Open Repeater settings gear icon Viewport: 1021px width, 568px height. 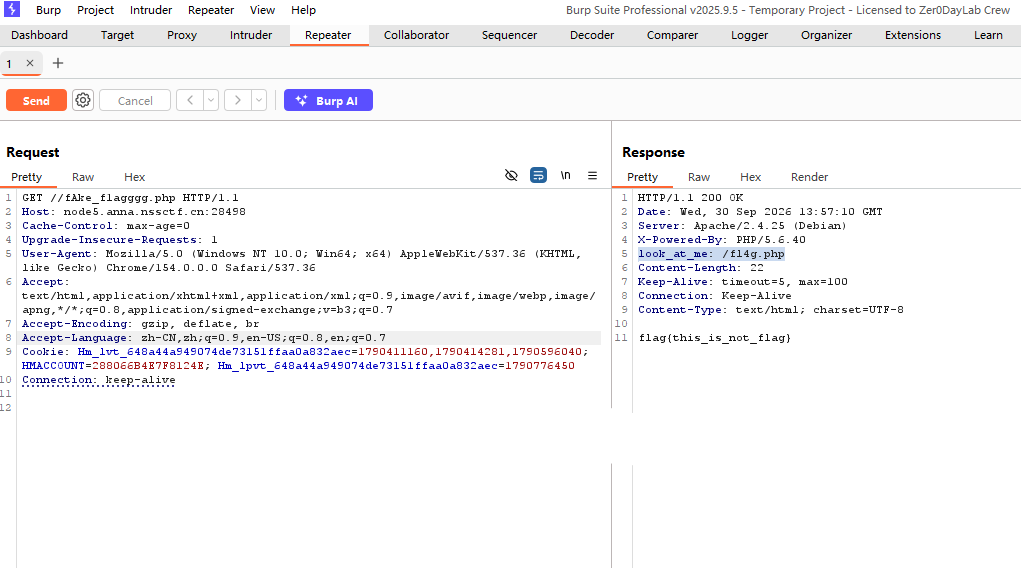[83, 100]
